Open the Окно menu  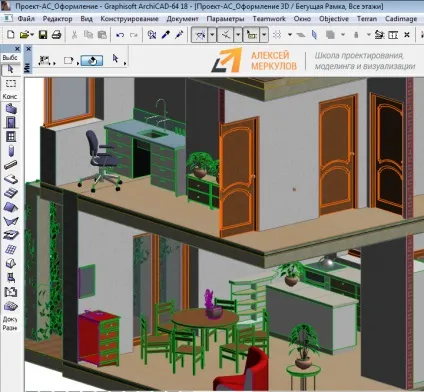pos(302,19)
